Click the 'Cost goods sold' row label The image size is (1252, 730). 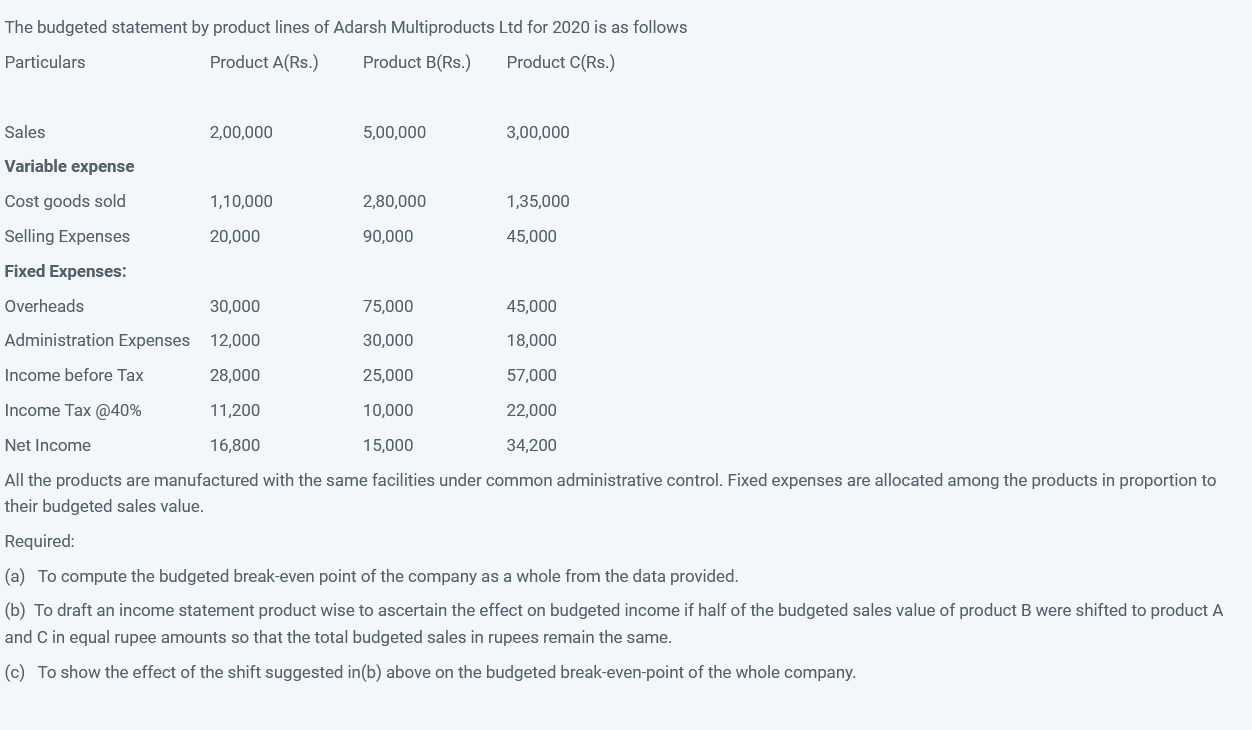pos(65,201)
